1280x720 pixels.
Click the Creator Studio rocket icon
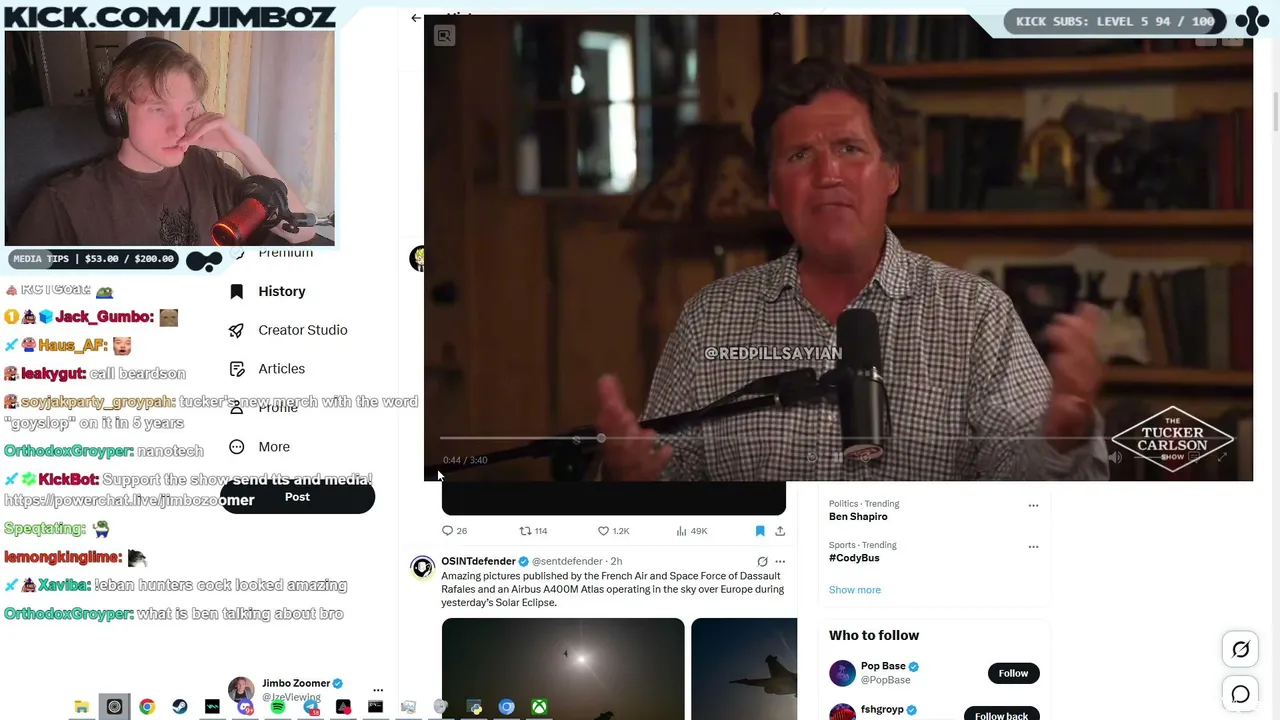pyautogui.click(x=236, y=330)
